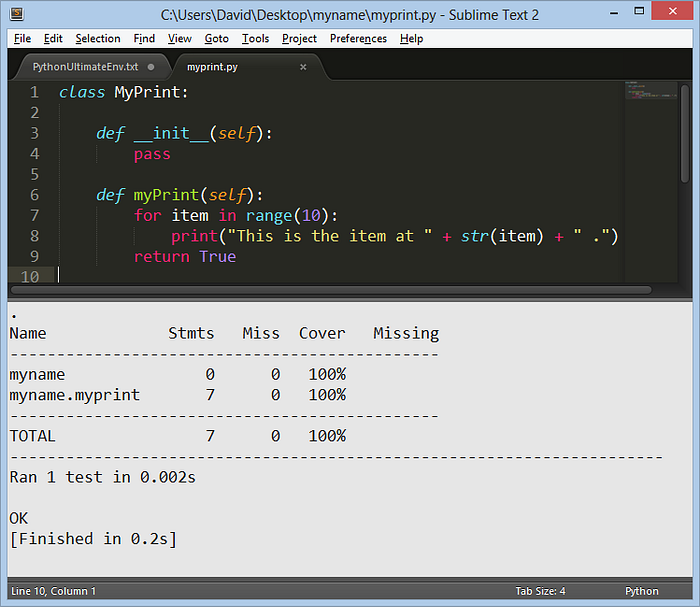The image size is (700, 607).
Task: Open the Python syntax selector in status bar
Action: point(642,591)
